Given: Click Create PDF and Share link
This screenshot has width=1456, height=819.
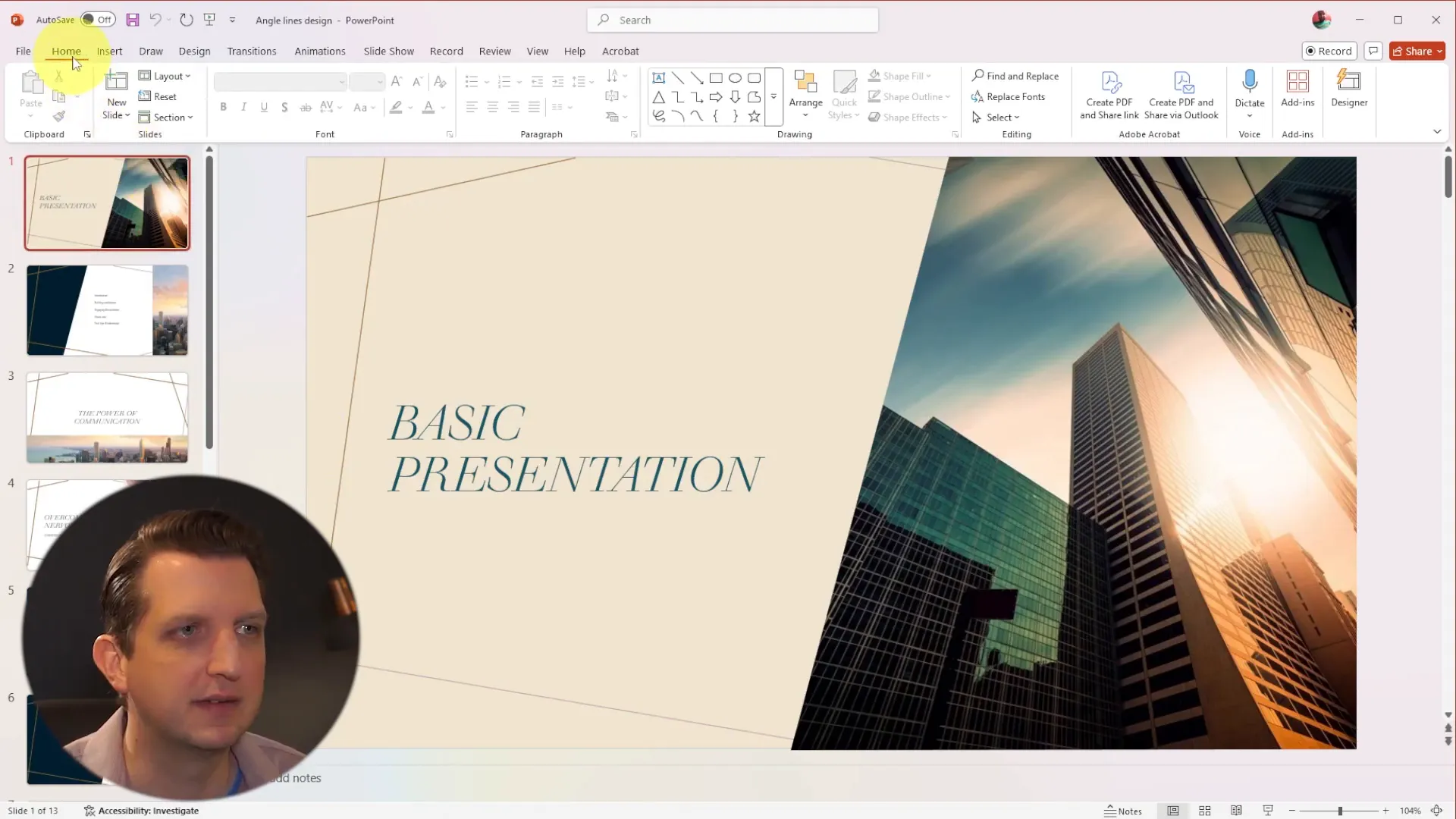Looking at the screenshot, I should point(1109,95).
